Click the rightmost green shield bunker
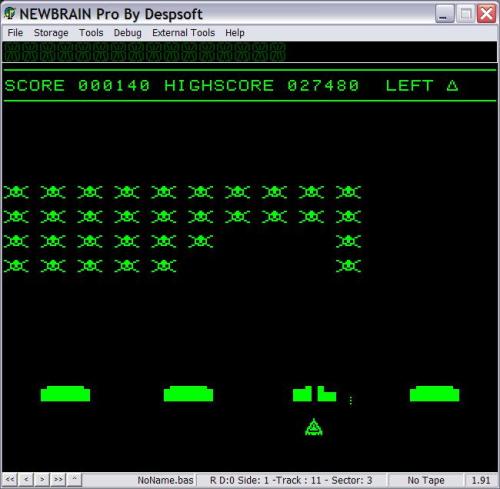Screen dimensions: 500x489 click(x=434, y=394)
